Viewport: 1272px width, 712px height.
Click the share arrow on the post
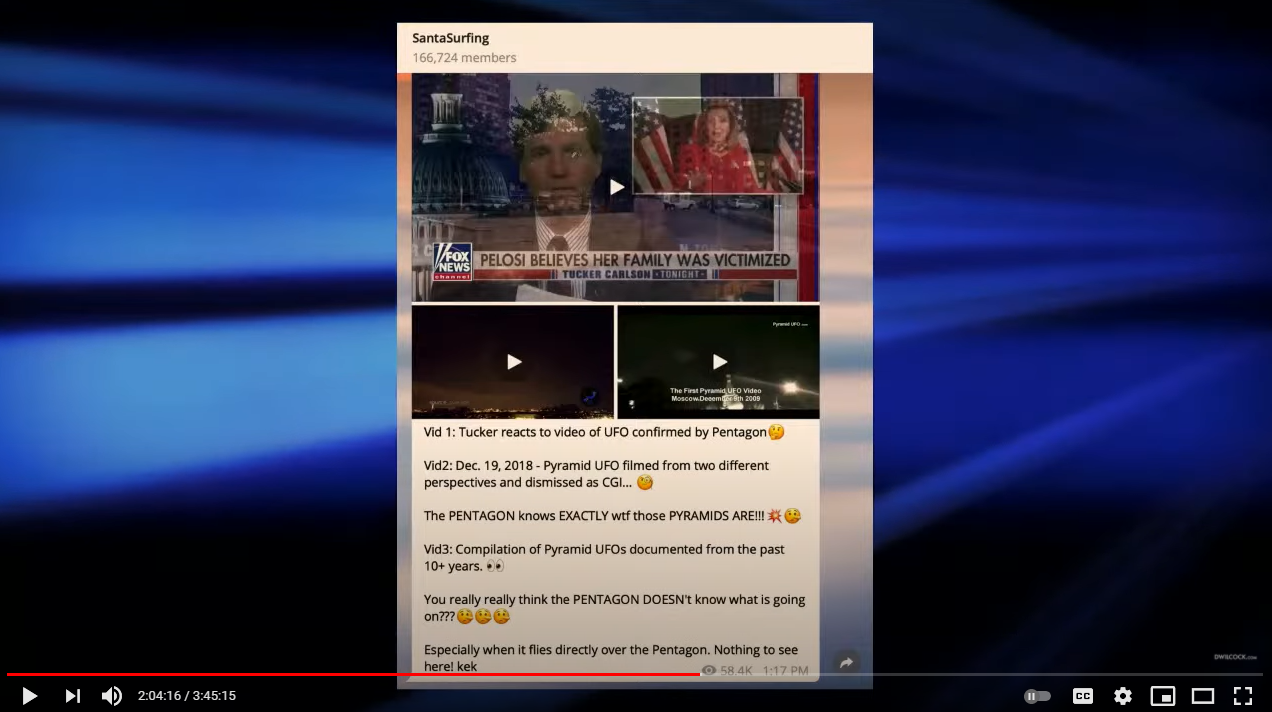[x=846, y=663]
